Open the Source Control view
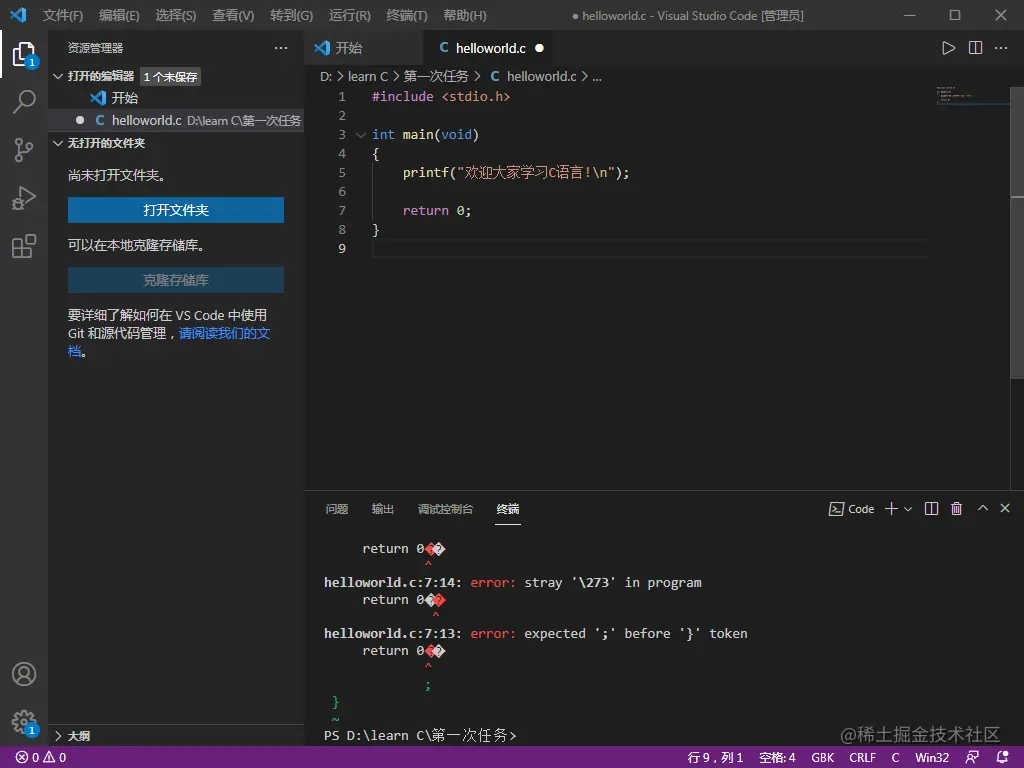The height and width of the screenshot is (768, 1024). pos(24,149)
